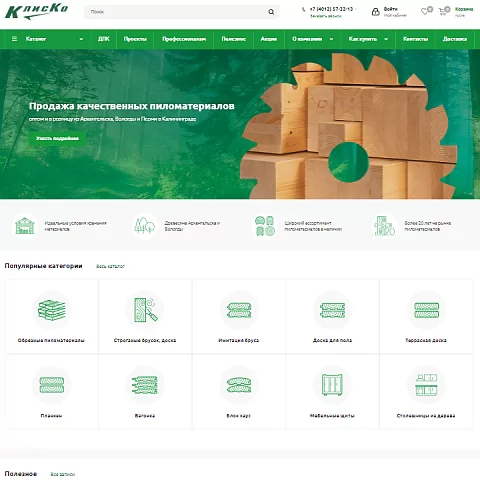The image size is (480, 480).
Task: Open Обрезные пиломатериалы category icon
Action: [x=51, y=310]
